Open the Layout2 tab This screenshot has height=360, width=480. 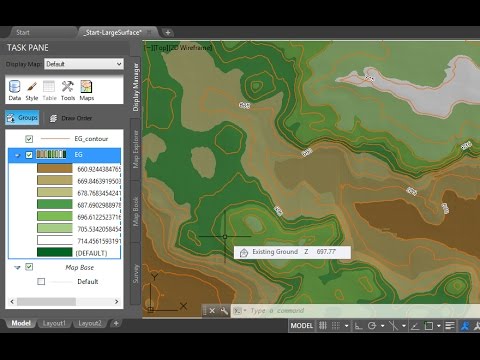(x=90, y=323)
